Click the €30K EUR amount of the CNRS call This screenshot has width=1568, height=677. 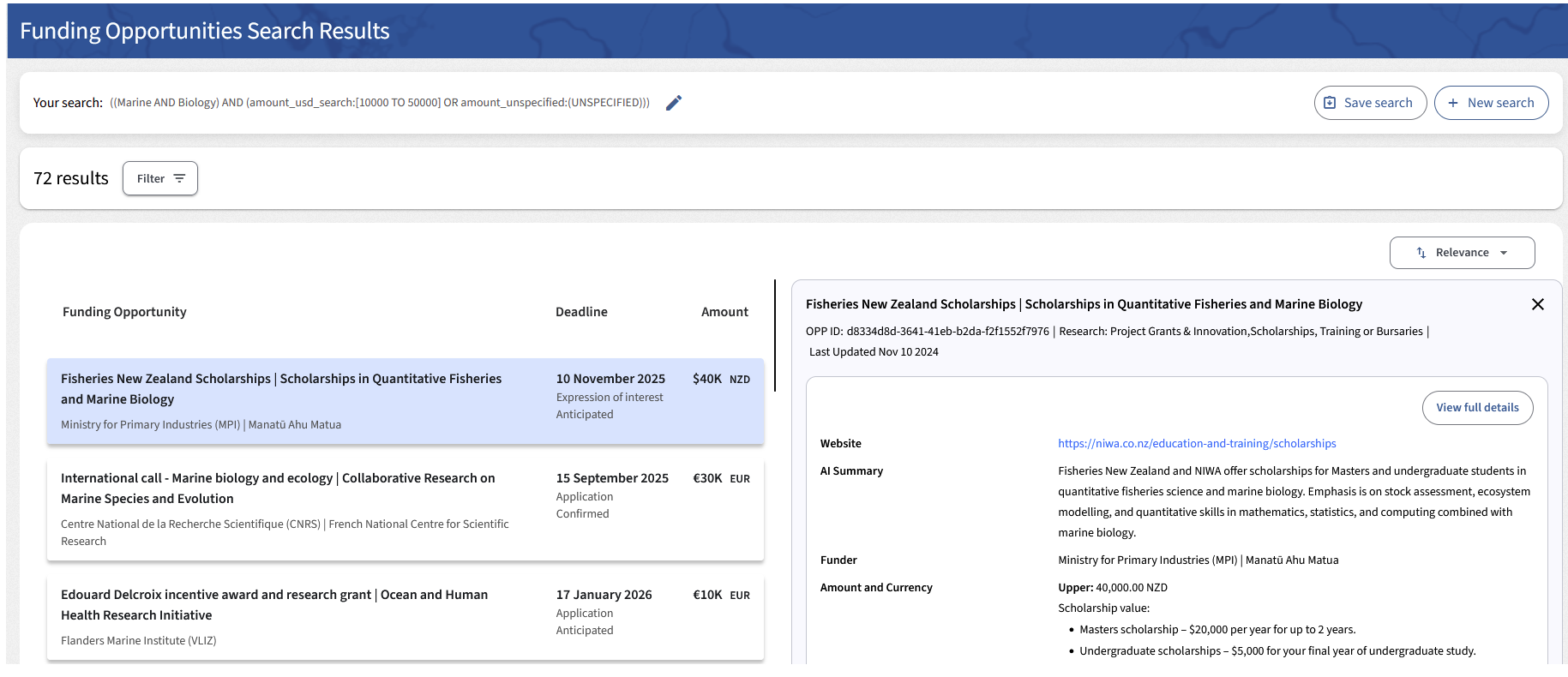point(721,478)
